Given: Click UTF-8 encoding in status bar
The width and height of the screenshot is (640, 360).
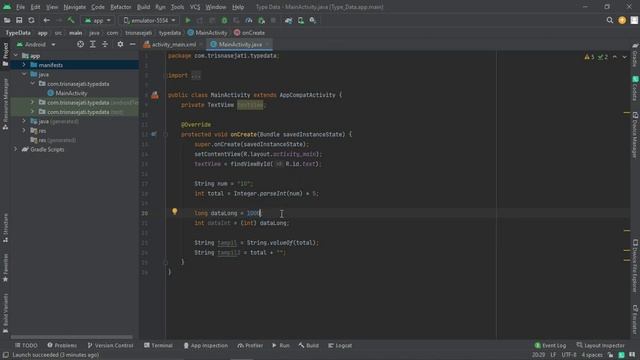Looking at the screenshot, I should pos(569,355).
